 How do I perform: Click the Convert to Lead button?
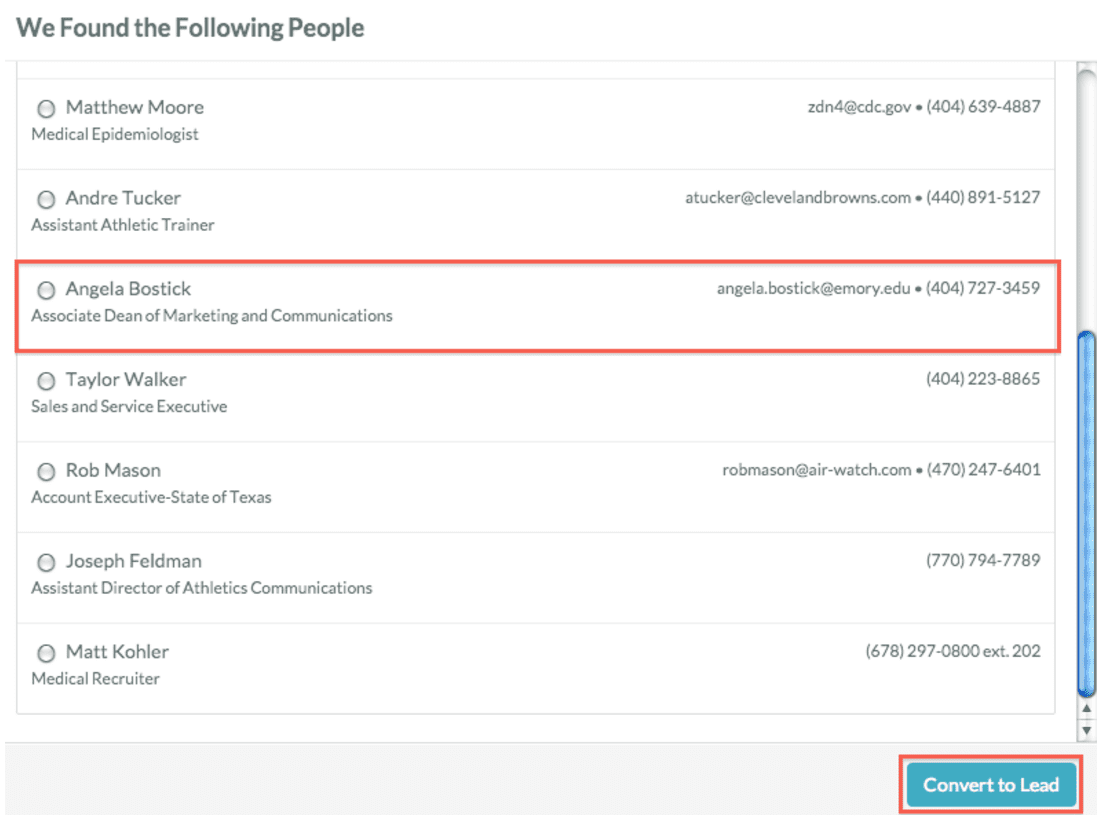point(990,785)
